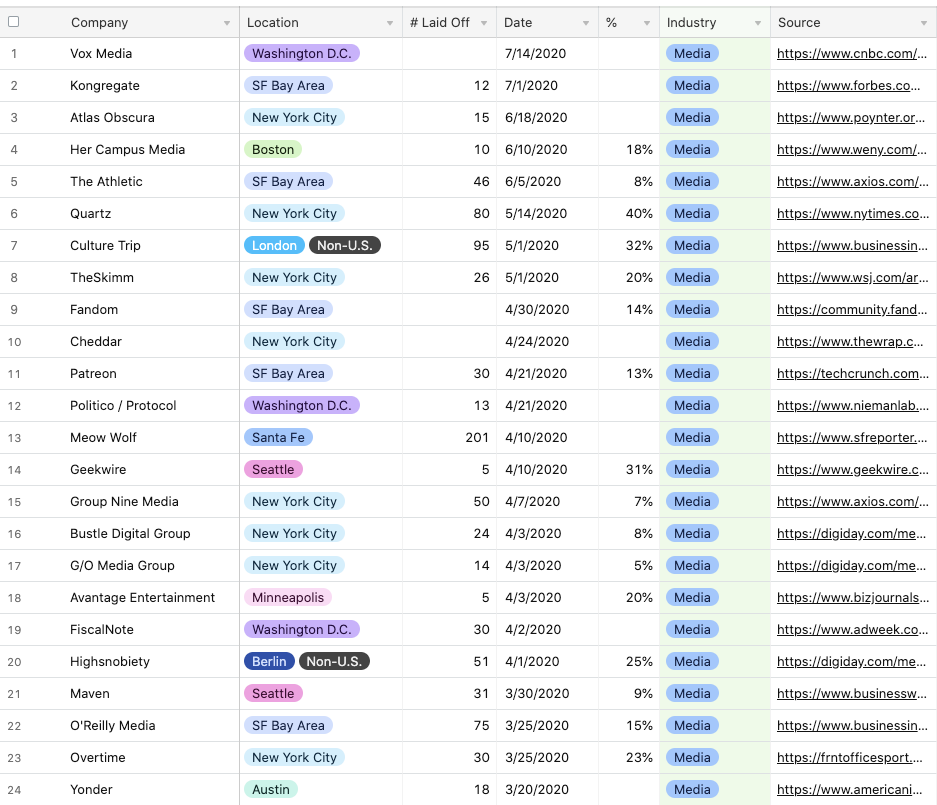
Task: Click the 95 laid off value for Culture Trip
Action: click(481, 246)
